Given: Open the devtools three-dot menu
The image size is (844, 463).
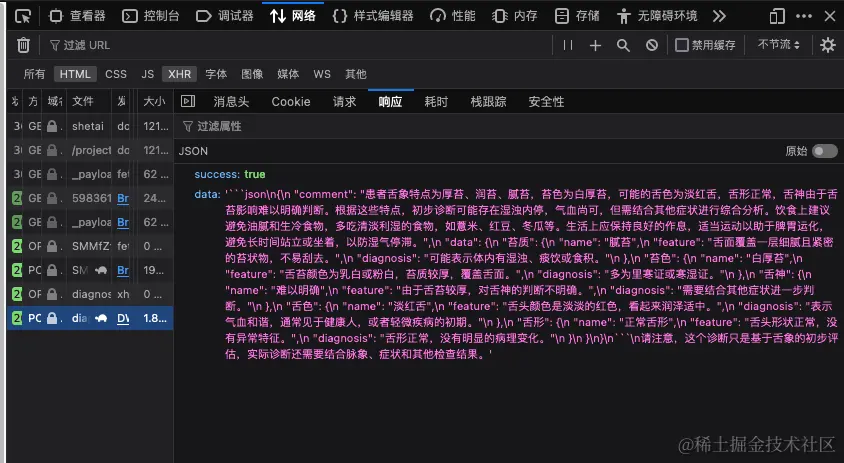Looking at the screenshot, I should pyautogui.click(x=804, y=16).
